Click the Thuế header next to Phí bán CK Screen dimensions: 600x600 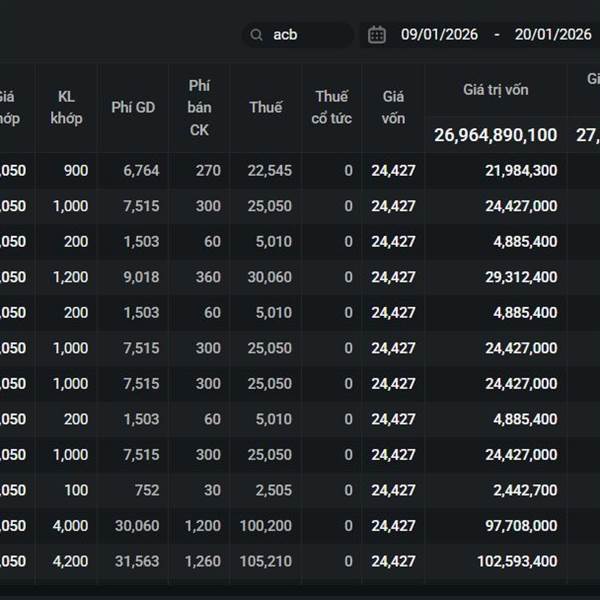[266, 108]
